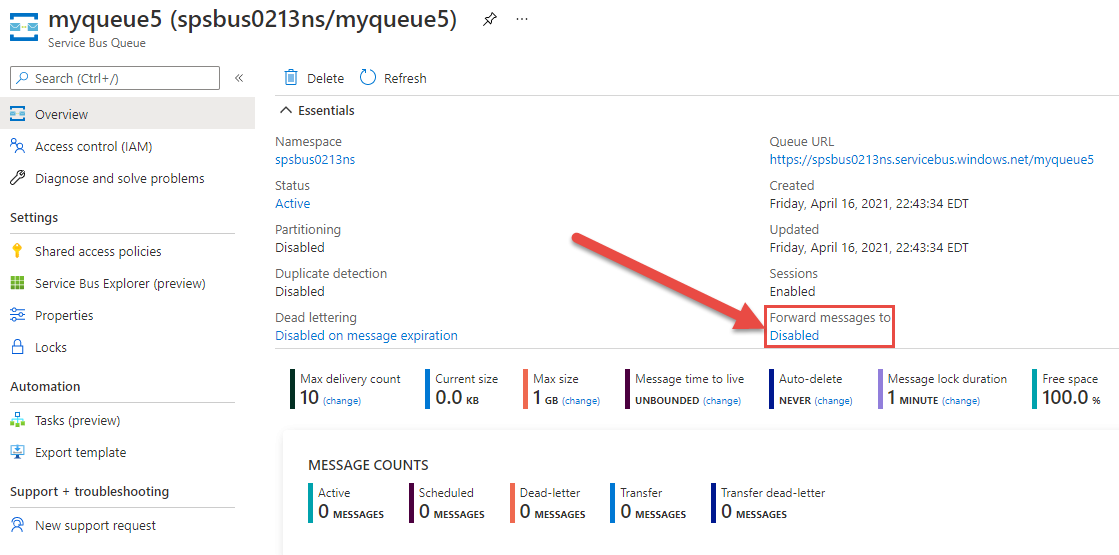
Task: Click the Sessions Enabled value
Action: click(x=792, y=291)
